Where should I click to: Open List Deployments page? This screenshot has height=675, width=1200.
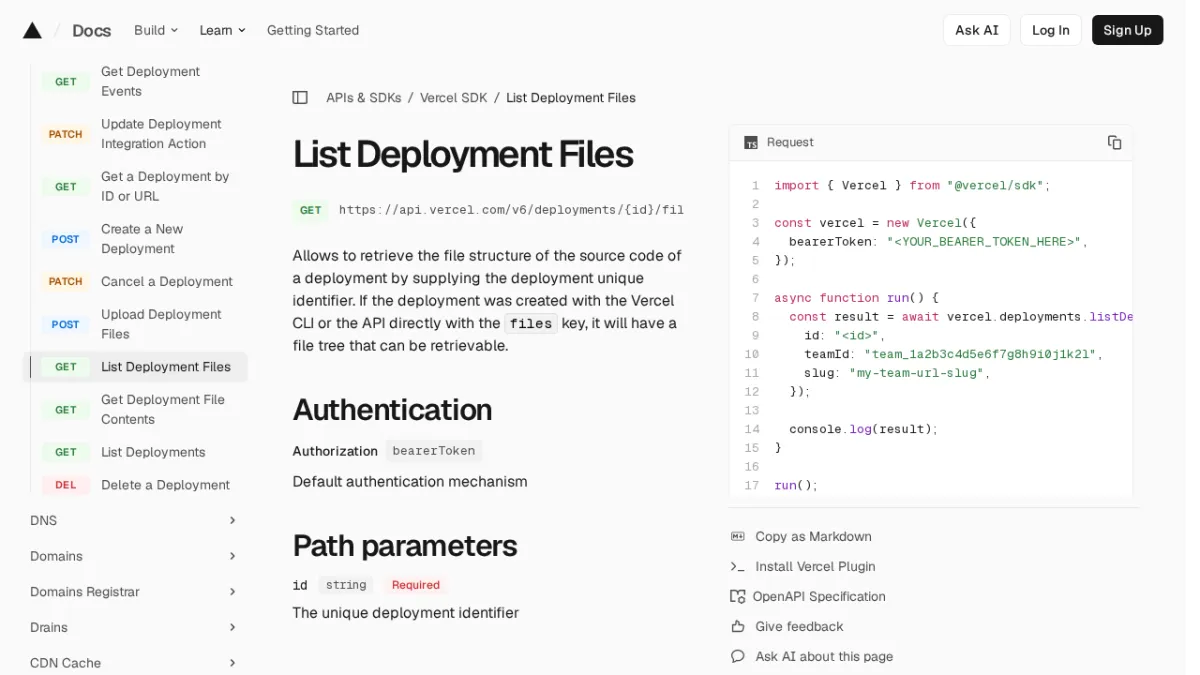pyautogui.click(x=153, y=452)
